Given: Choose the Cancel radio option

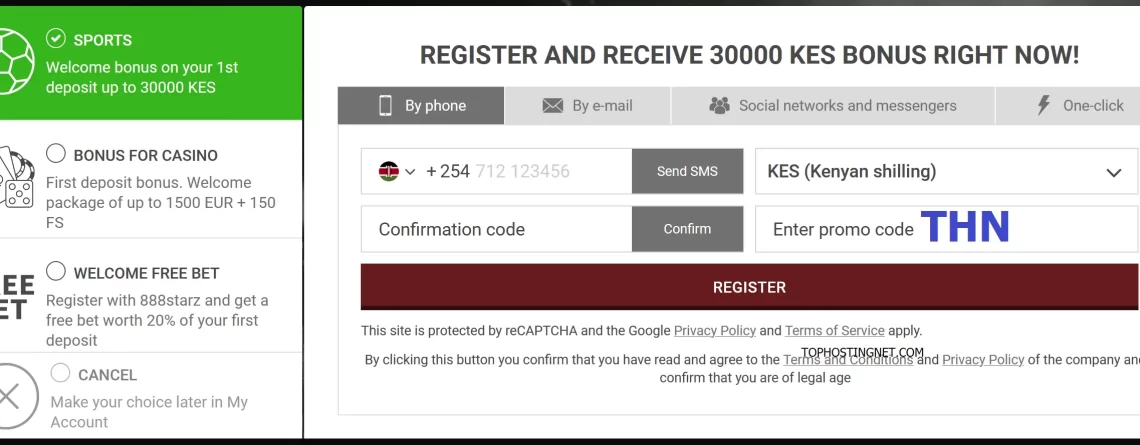Looking at the screenshot, I should point(60,373).
